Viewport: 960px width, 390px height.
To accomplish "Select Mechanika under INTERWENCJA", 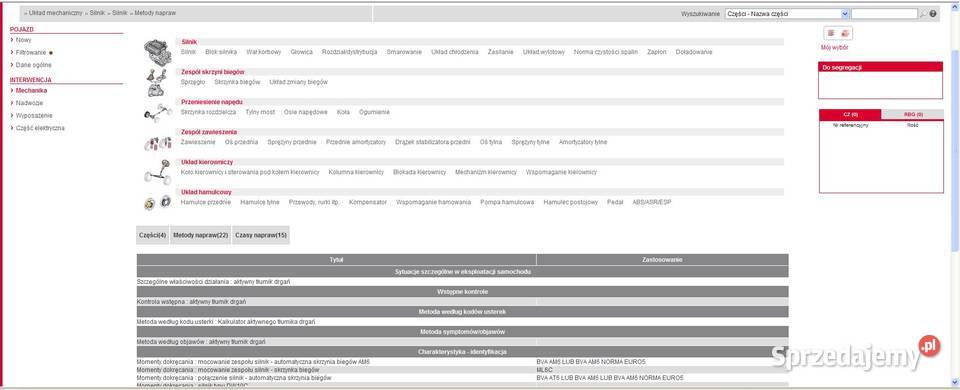I will click(x=31, y=91).
